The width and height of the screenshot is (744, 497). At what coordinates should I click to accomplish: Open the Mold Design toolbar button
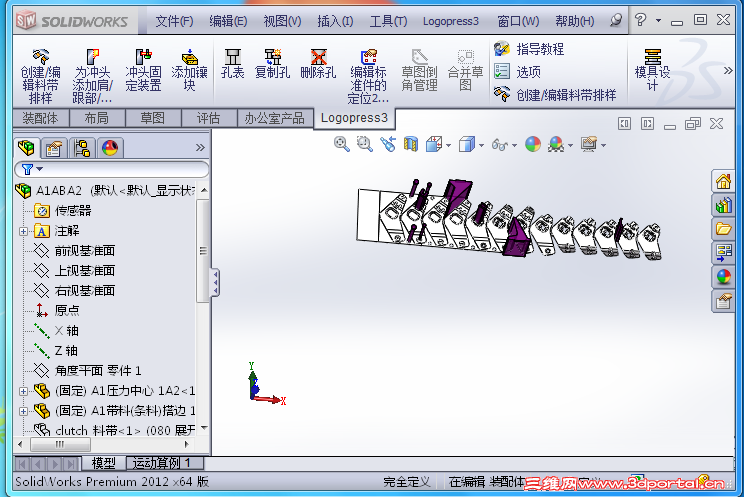point(652,69)
